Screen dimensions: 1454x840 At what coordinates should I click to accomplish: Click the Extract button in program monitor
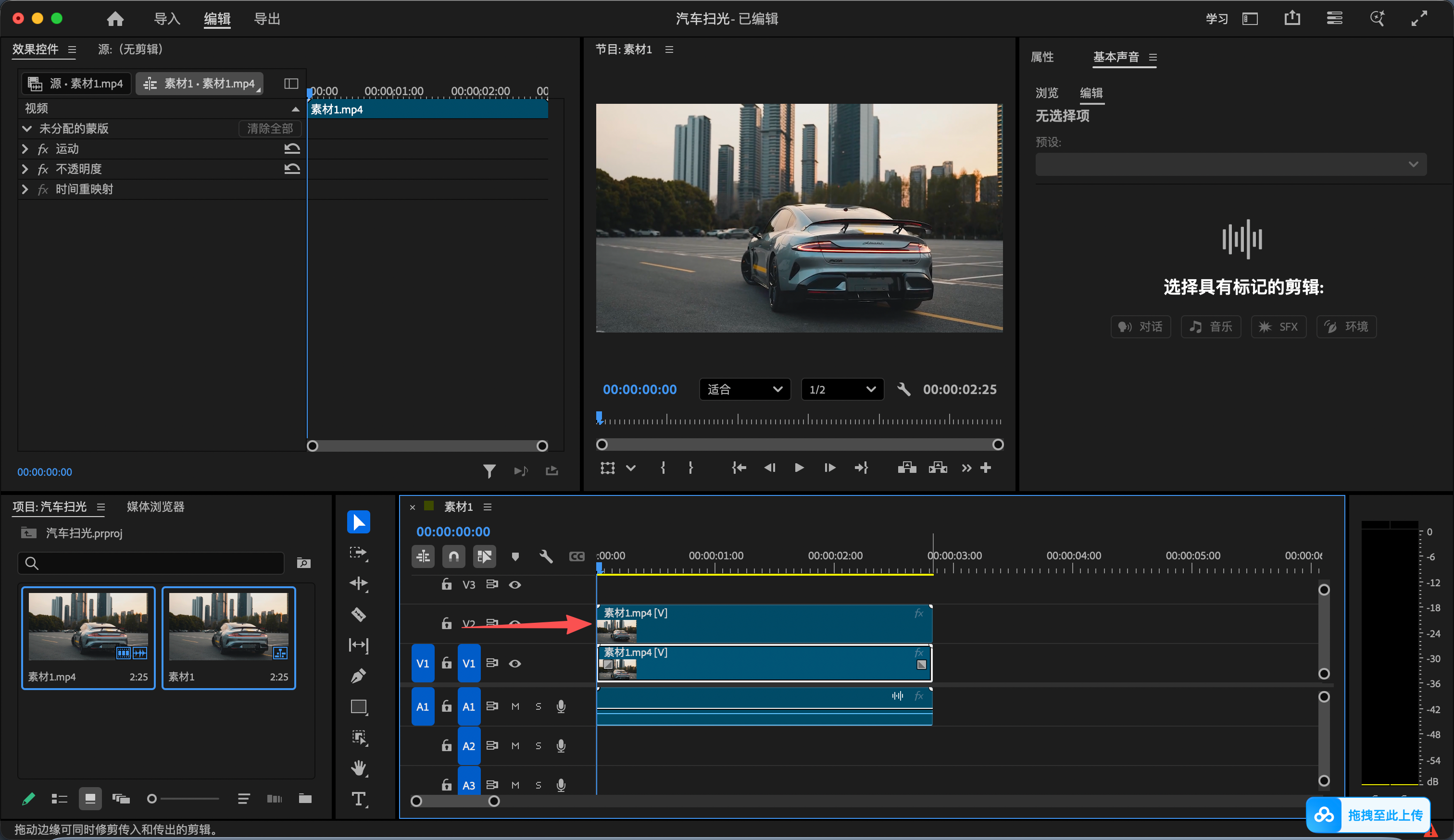click(x=938, y=468)
